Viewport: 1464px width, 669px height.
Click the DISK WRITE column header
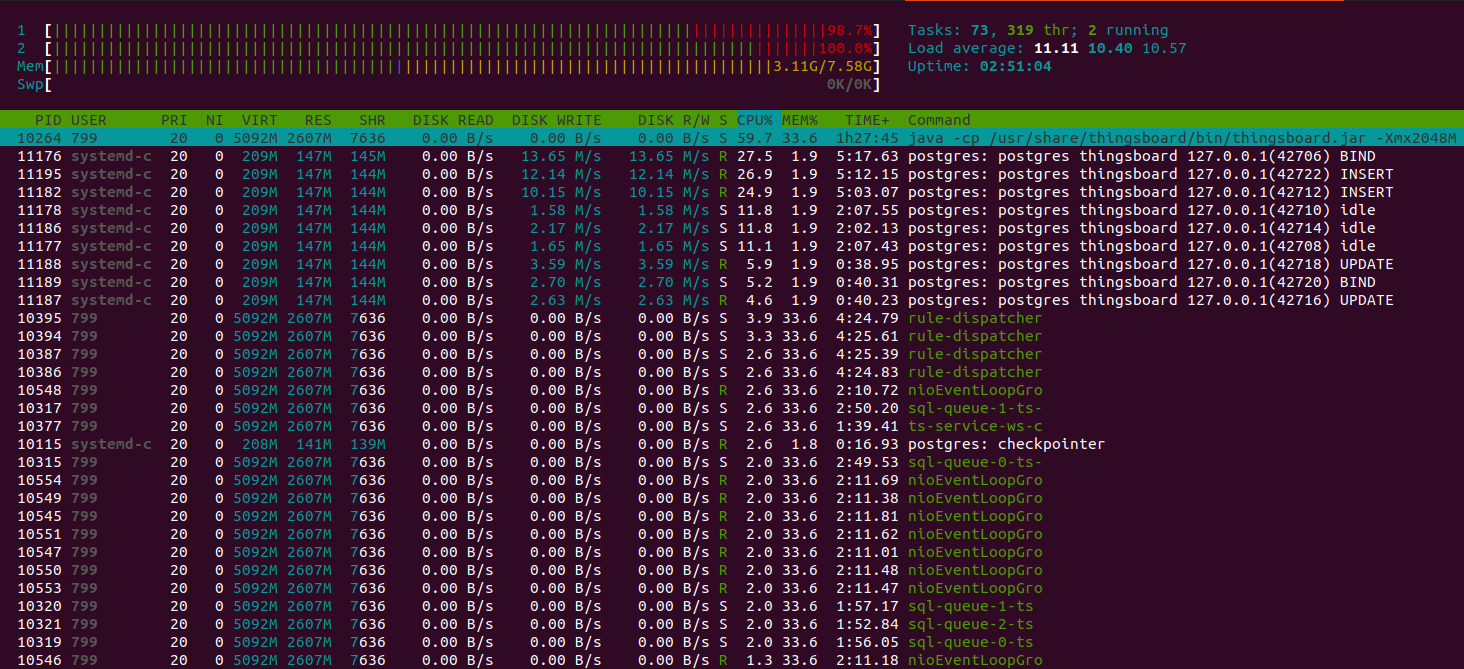coord(556,120)
